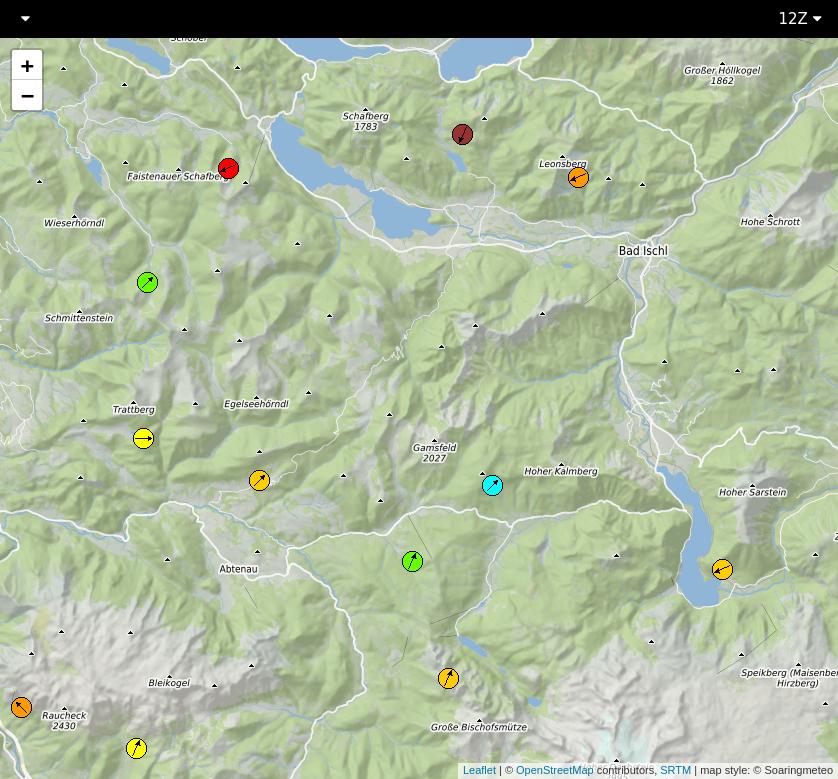
Task: Select the yellow wind marker below Raucheck
Action: [136, 746]
